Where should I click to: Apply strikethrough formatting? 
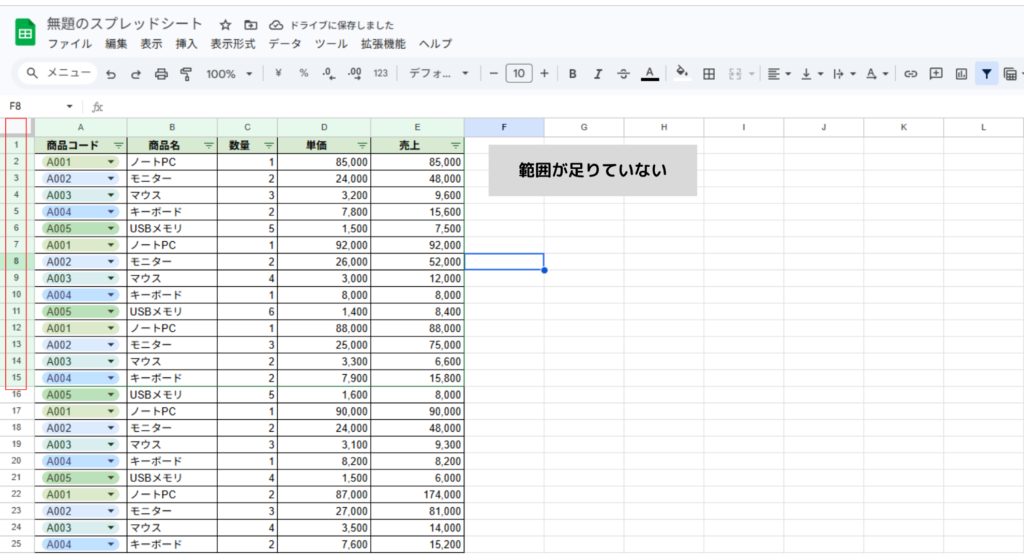click(x=624, y=74)
